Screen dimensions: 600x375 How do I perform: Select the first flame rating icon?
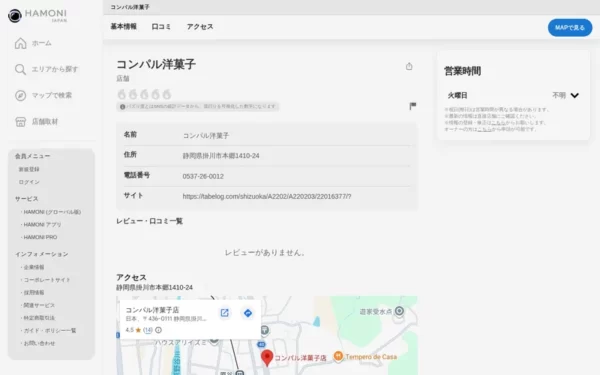pos(122,94)
